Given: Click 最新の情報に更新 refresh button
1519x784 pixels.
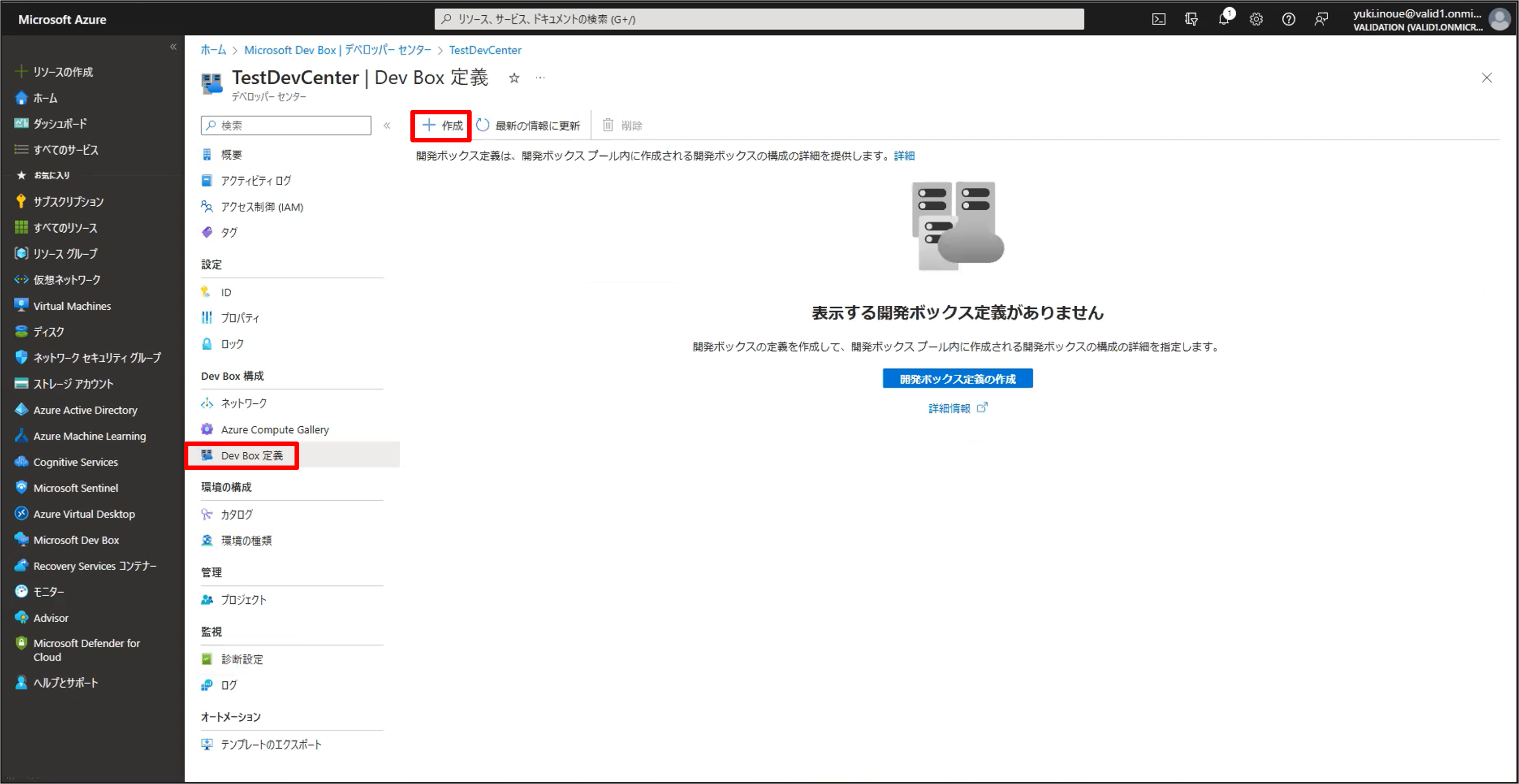Looking at the screenshot, I should 528,126.
